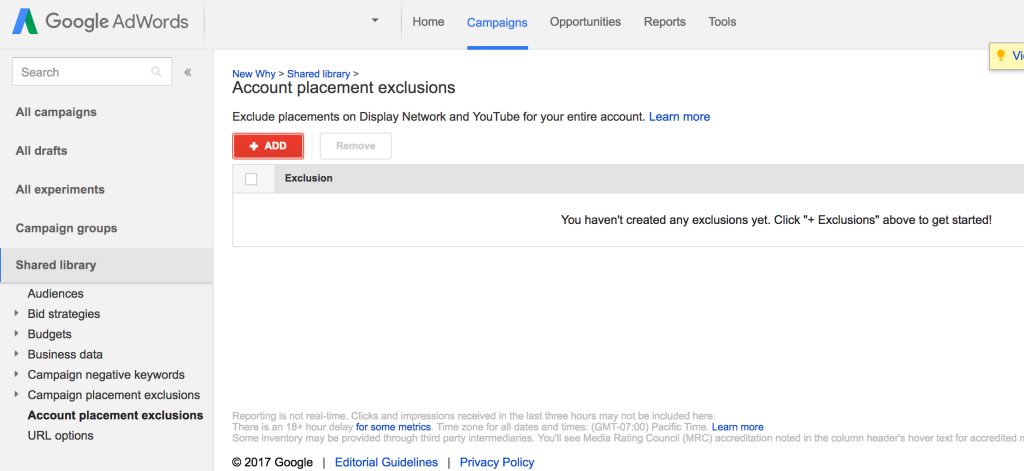Screen dimensions: 1024x471
Task: Open Campaign groups in the sidebar
Action: point(67,229)
